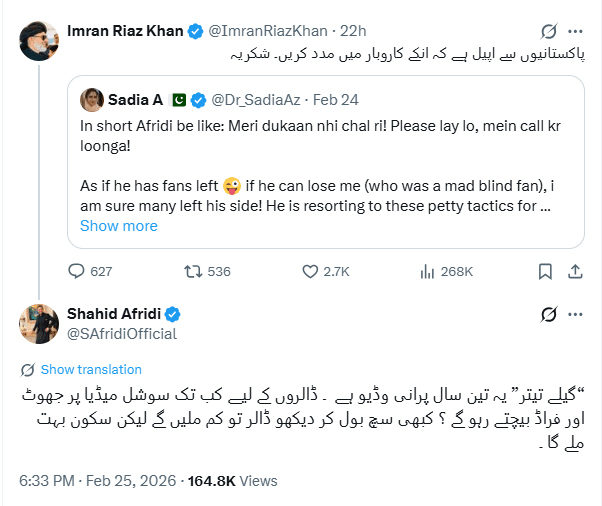Click the reply comment icon with 627
The width and height of the screenshot is (602, 506).
[77, 271]
